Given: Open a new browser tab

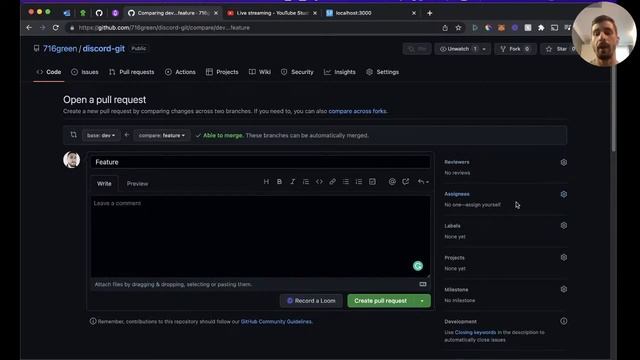Looking at the screenshot, I should pos(429,13).
